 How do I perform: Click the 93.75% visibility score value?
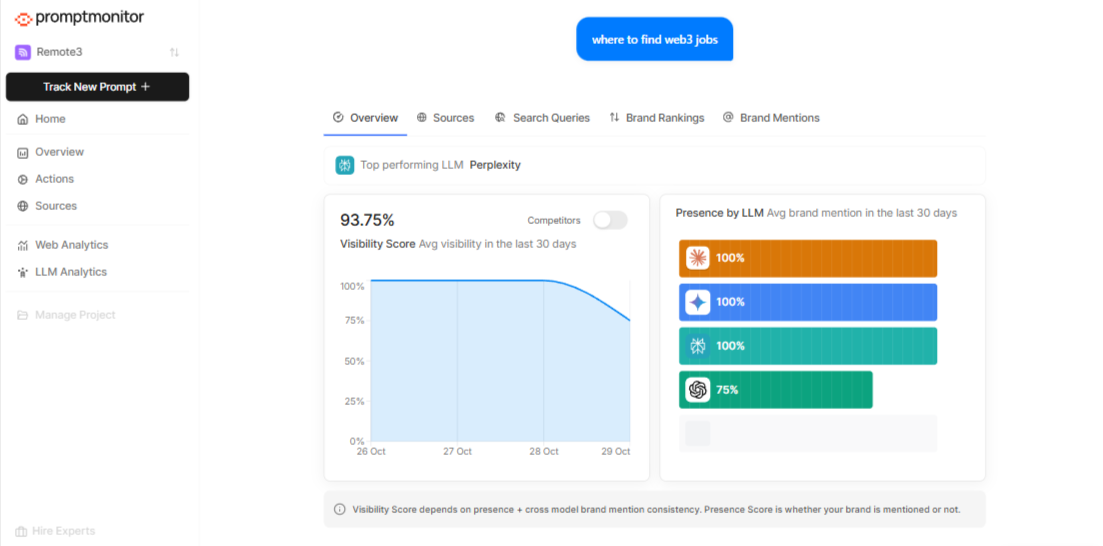367,220
